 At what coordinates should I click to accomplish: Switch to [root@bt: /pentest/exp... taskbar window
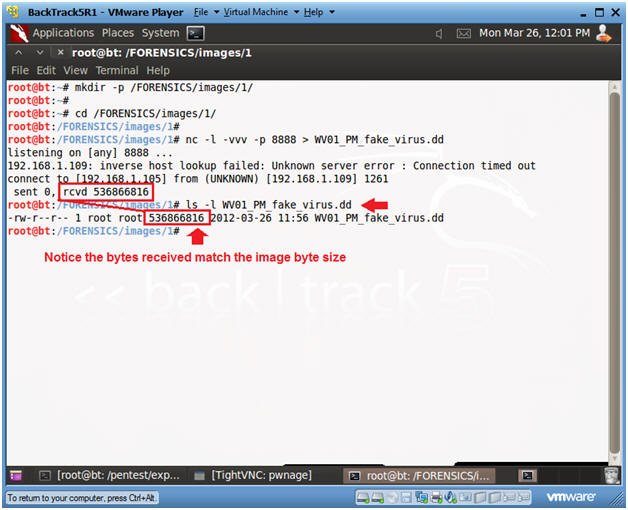109,476
